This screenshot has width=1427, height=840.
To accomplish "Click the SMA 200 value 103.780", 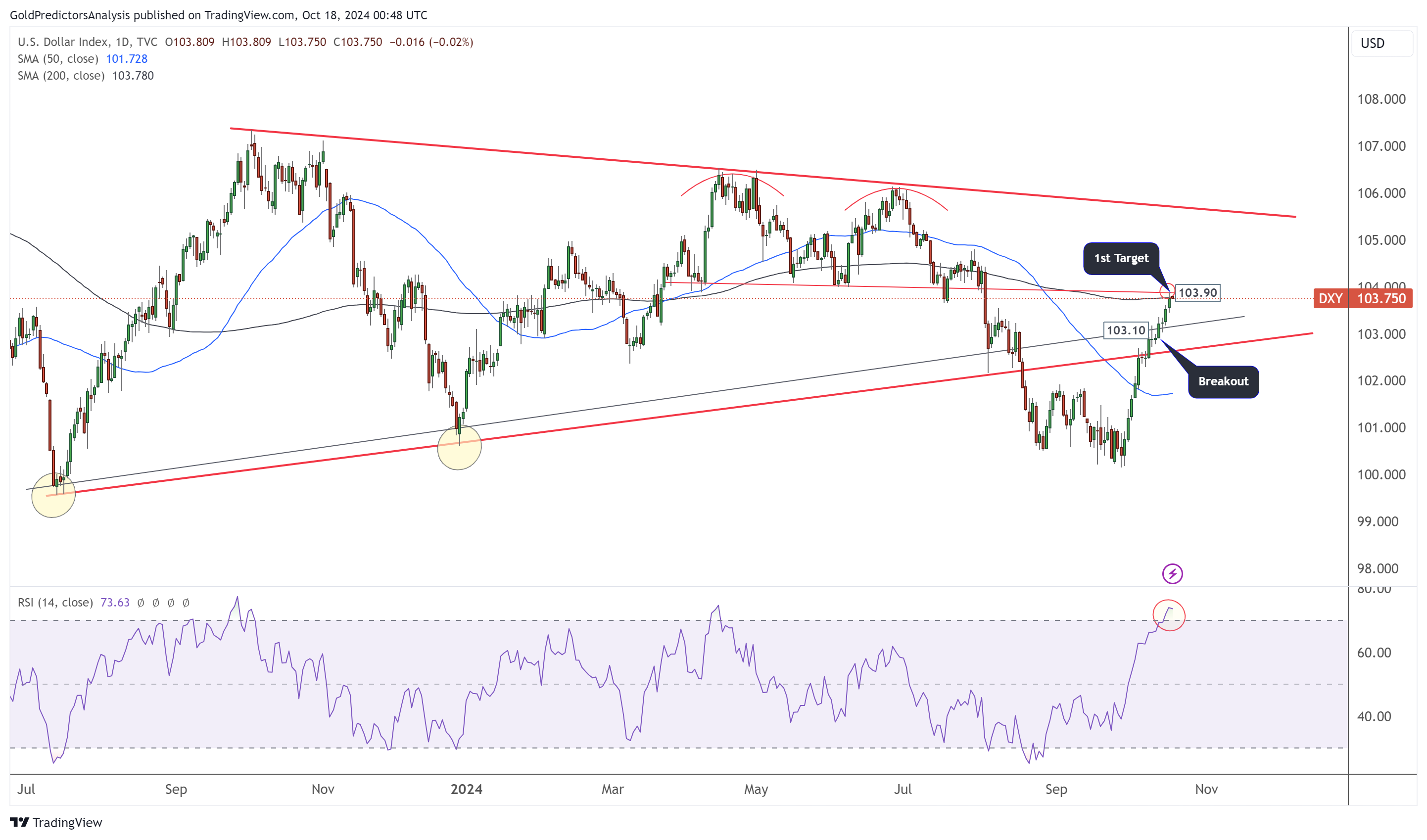I will click(x=133, y=76).
